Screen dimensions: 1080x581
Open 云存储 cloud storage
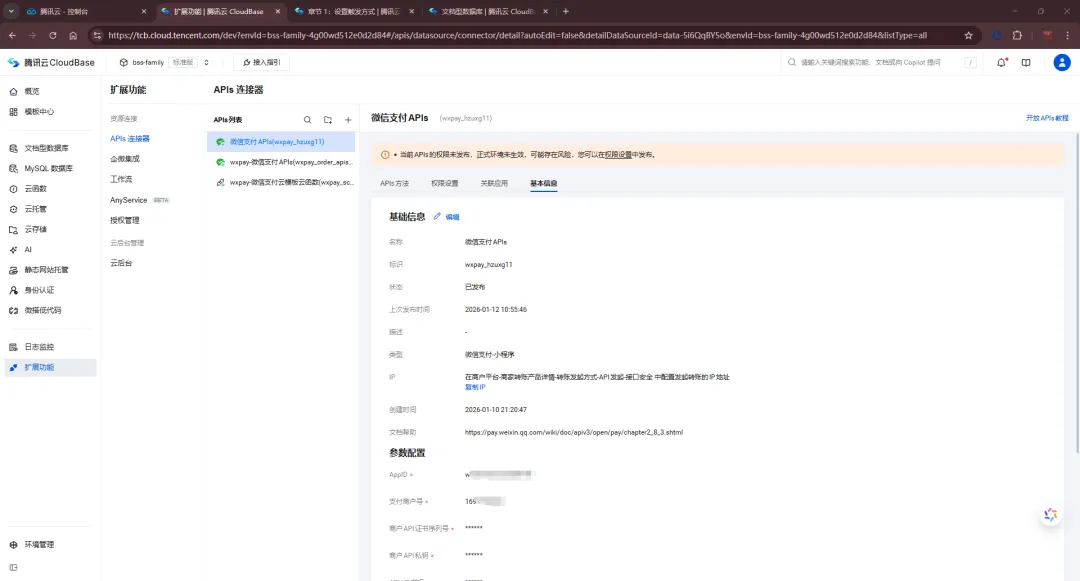(x=35, y=229)
